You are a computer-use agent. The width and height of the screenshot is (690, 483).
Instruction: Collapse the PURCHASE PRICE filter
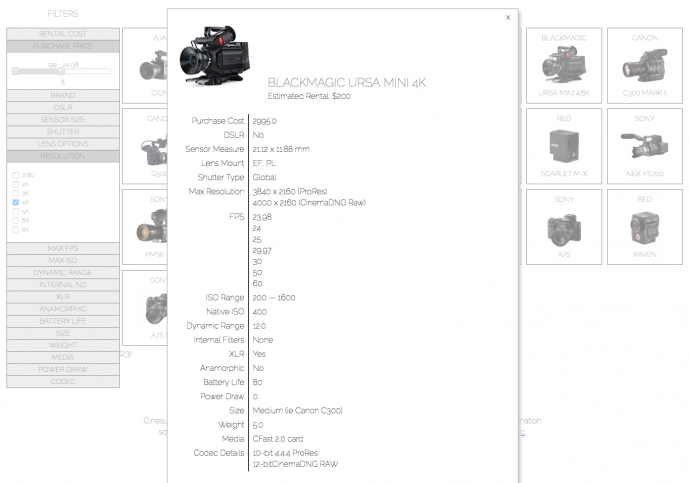click(63, 46)
